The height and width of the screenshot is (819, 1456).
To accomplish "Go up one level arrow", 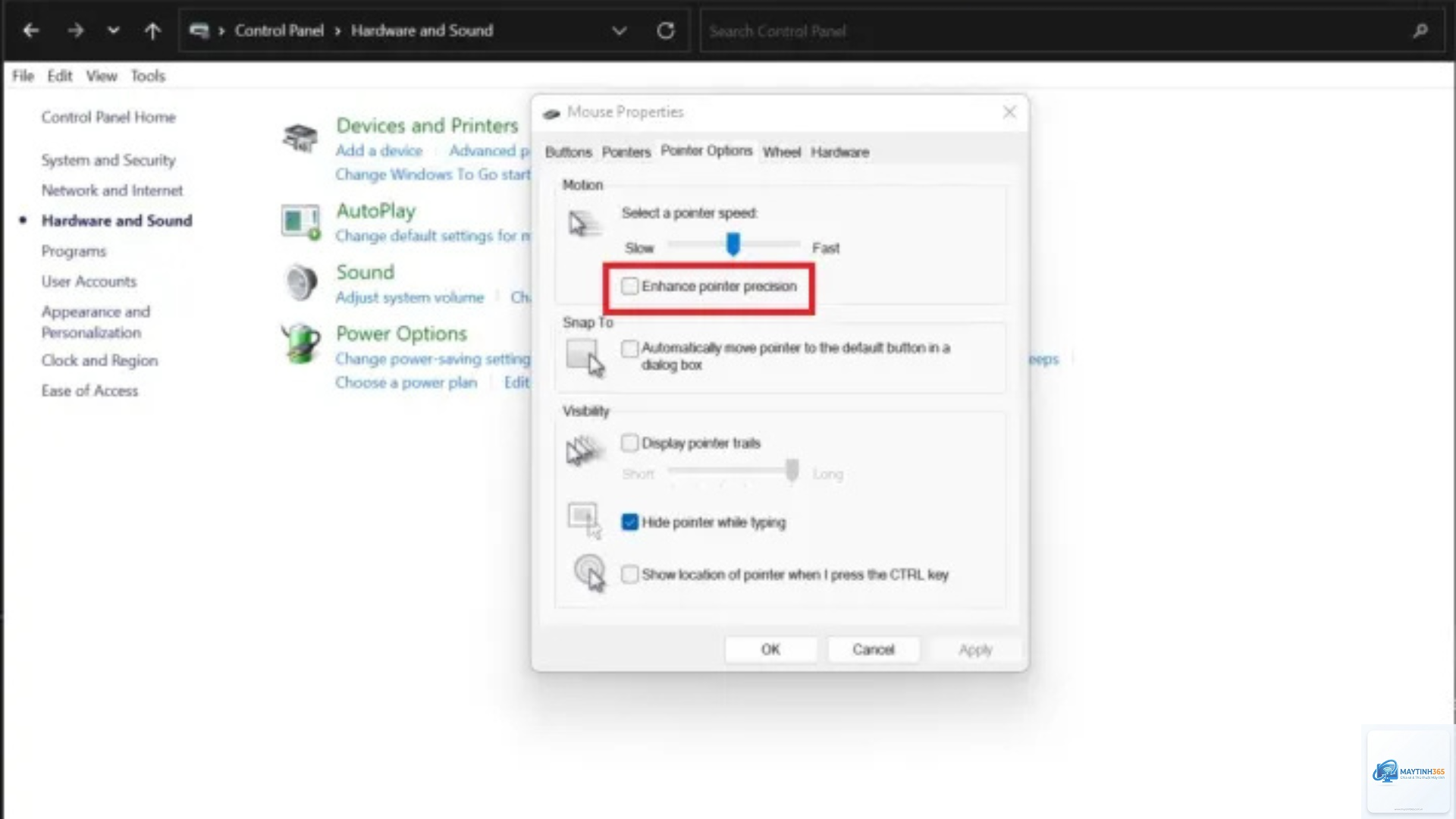I will click(152, 30).
